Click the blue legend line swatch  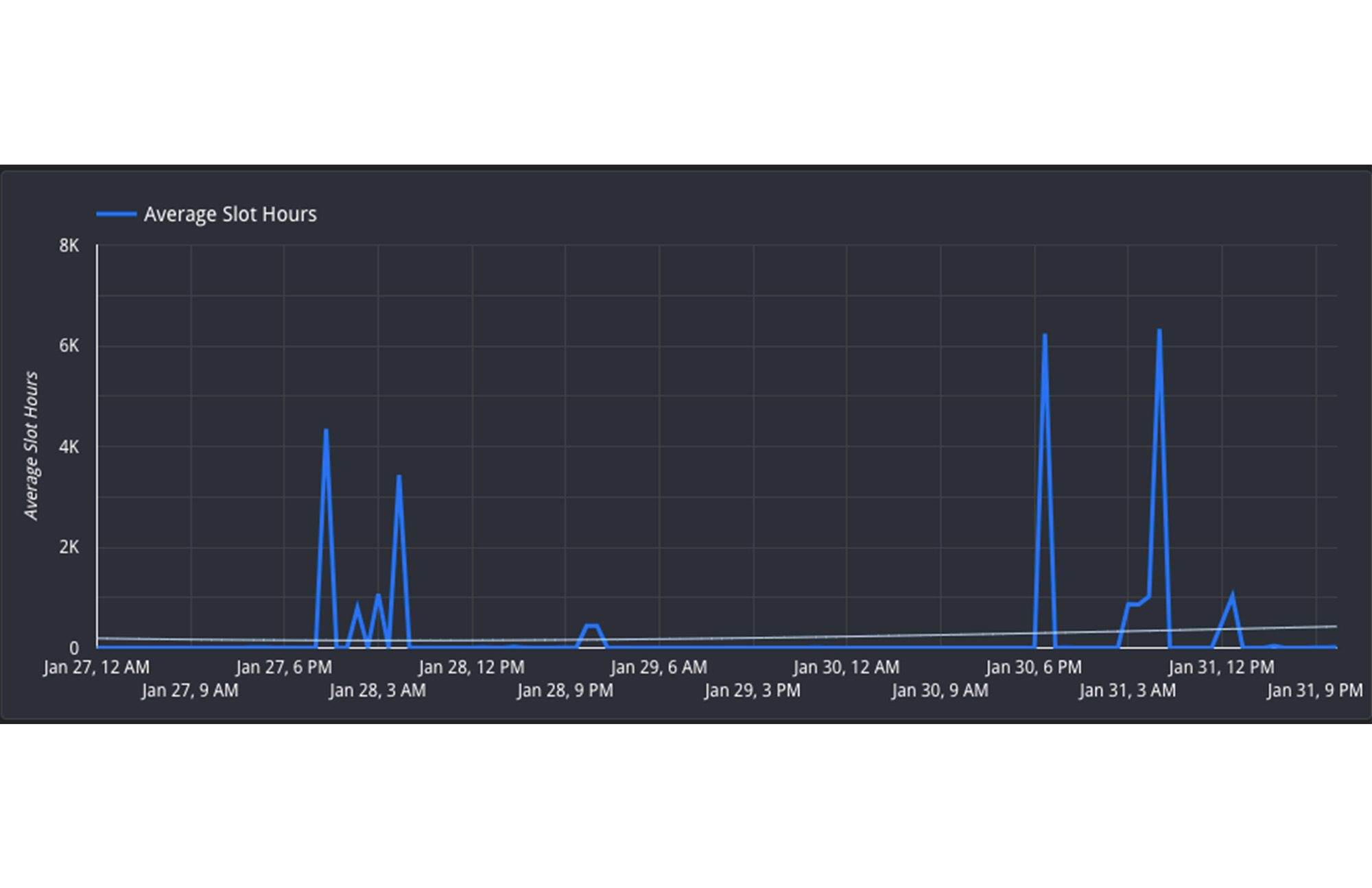[116, 215]
